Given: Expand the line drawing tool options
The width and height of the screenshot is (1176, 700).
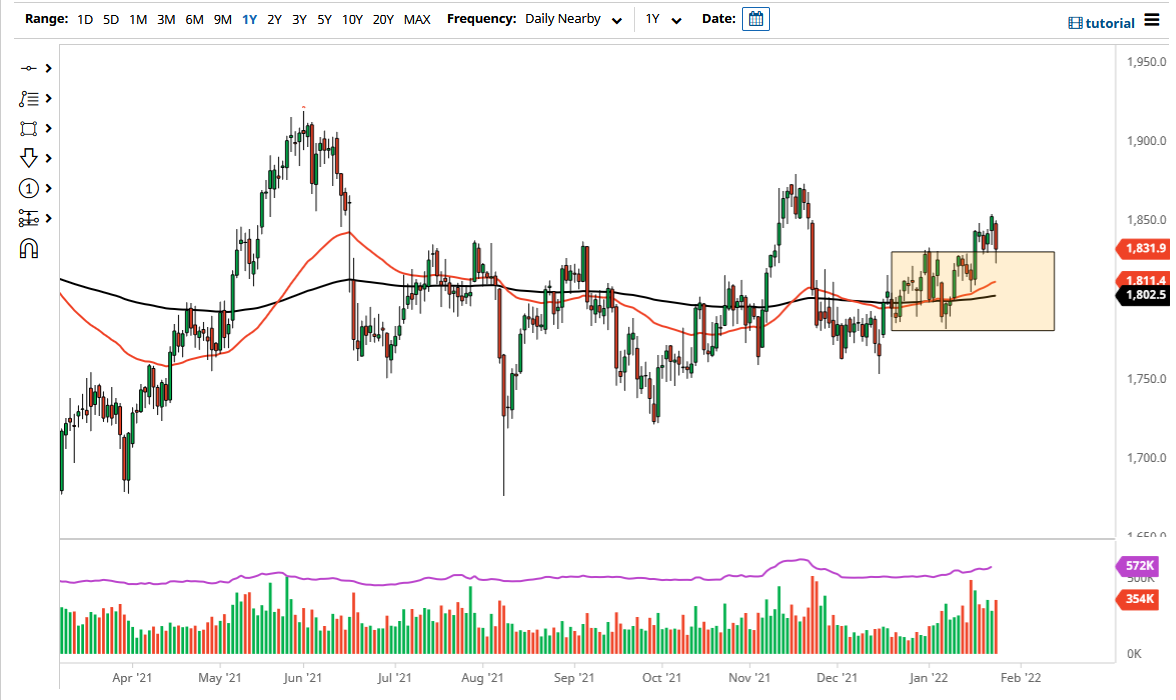Looking at the screenshot, I should (x=49, y=68).
